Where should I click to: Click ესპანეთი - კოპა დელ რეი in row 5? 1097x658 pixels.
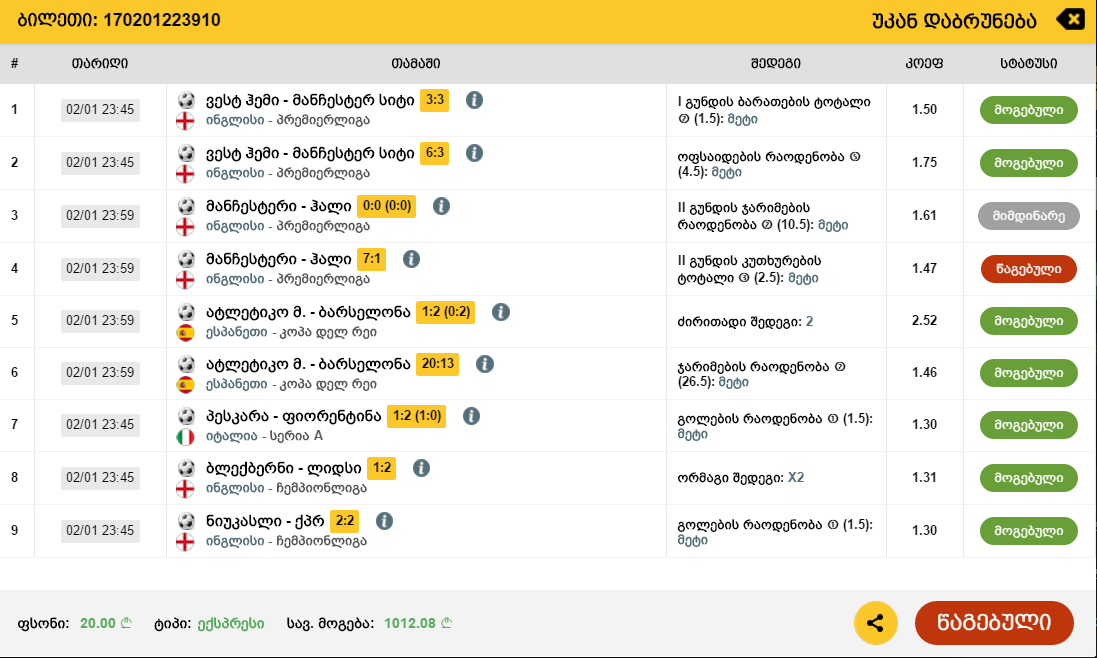click(291, 333)
